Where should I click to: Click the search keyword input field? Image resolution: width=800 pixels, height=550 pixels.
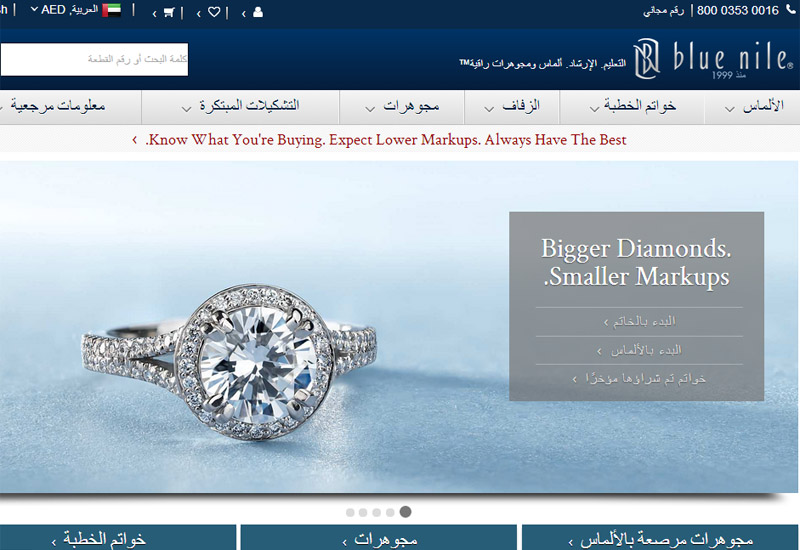(94, 59)
